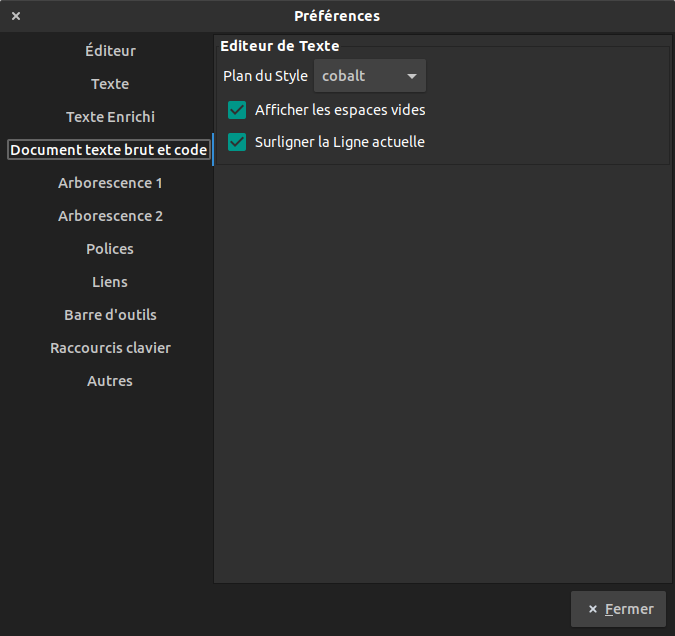Select Document texte brut et code
The height and width of the screenshot is (636, 675).
point(109,150)
